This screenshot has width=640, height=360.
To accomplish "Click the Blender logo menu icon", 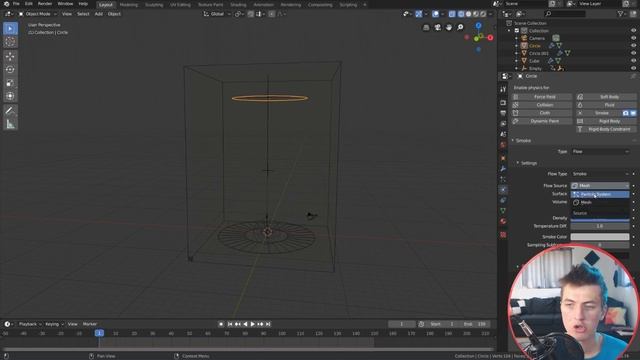I will [6, 4].
